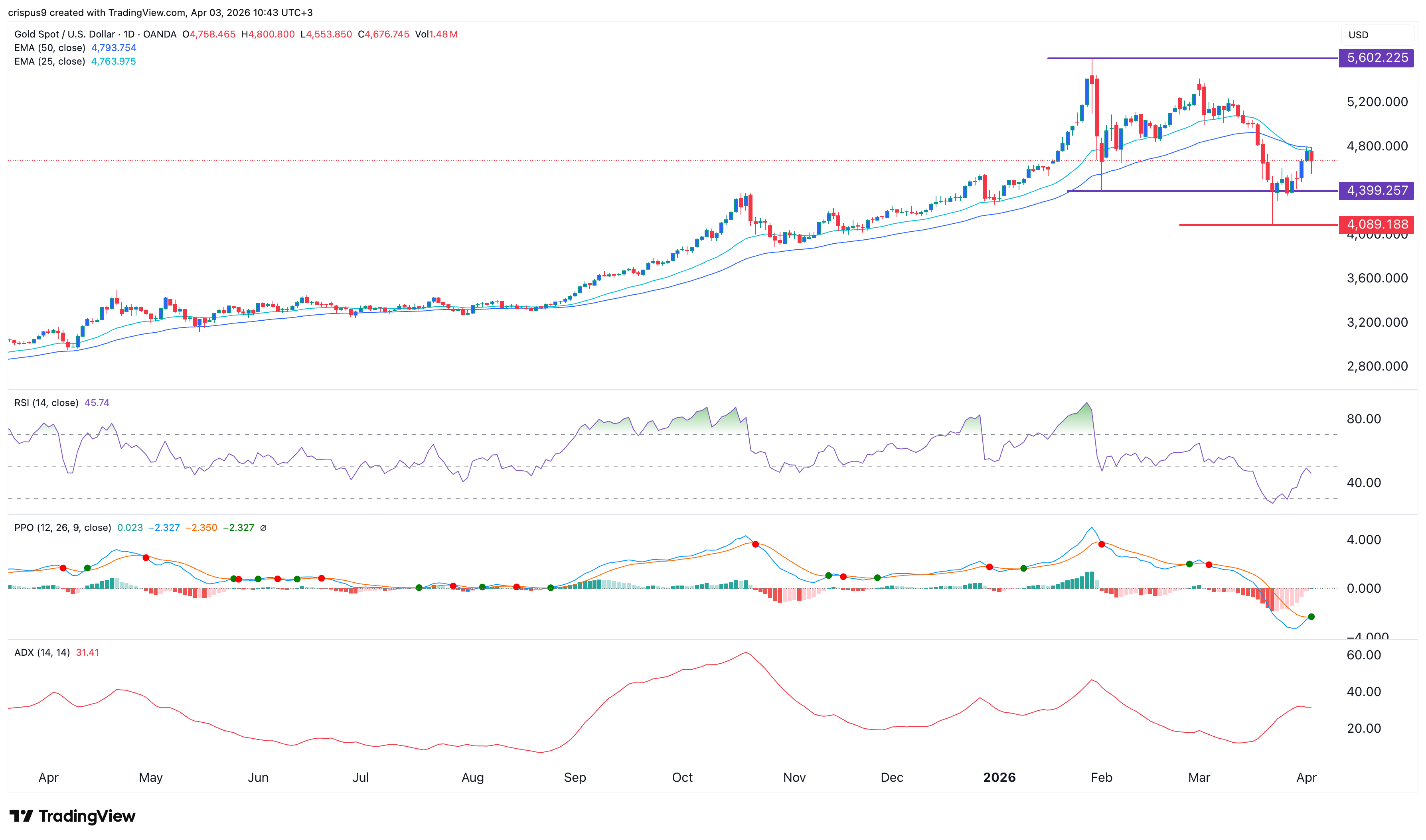Click the null symbol icon beside PPO values
Screen dimensions: 1426x840
pos(263,528)
